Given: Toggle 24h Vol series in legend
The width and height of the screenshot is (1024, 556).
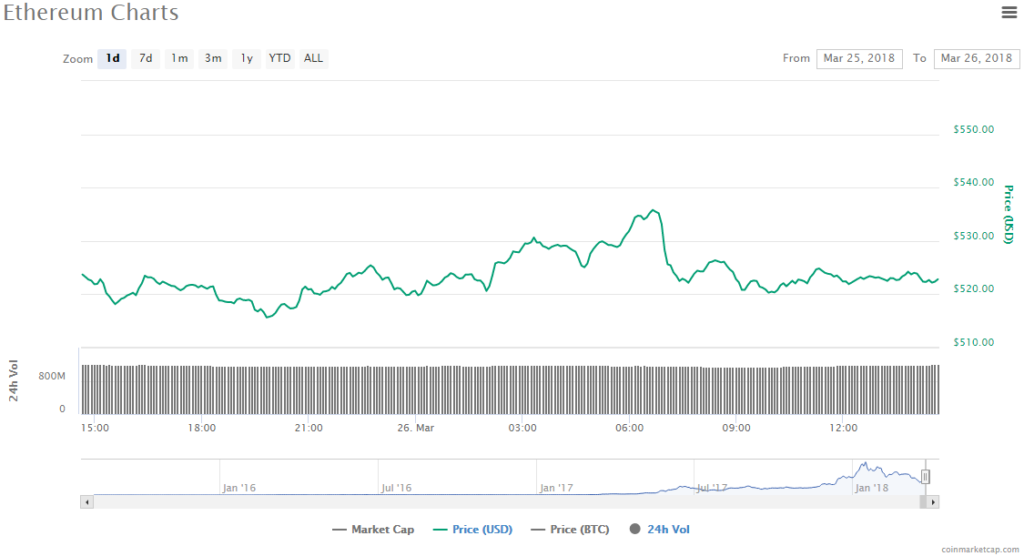Looking at the screenshot, I should 660,529.
